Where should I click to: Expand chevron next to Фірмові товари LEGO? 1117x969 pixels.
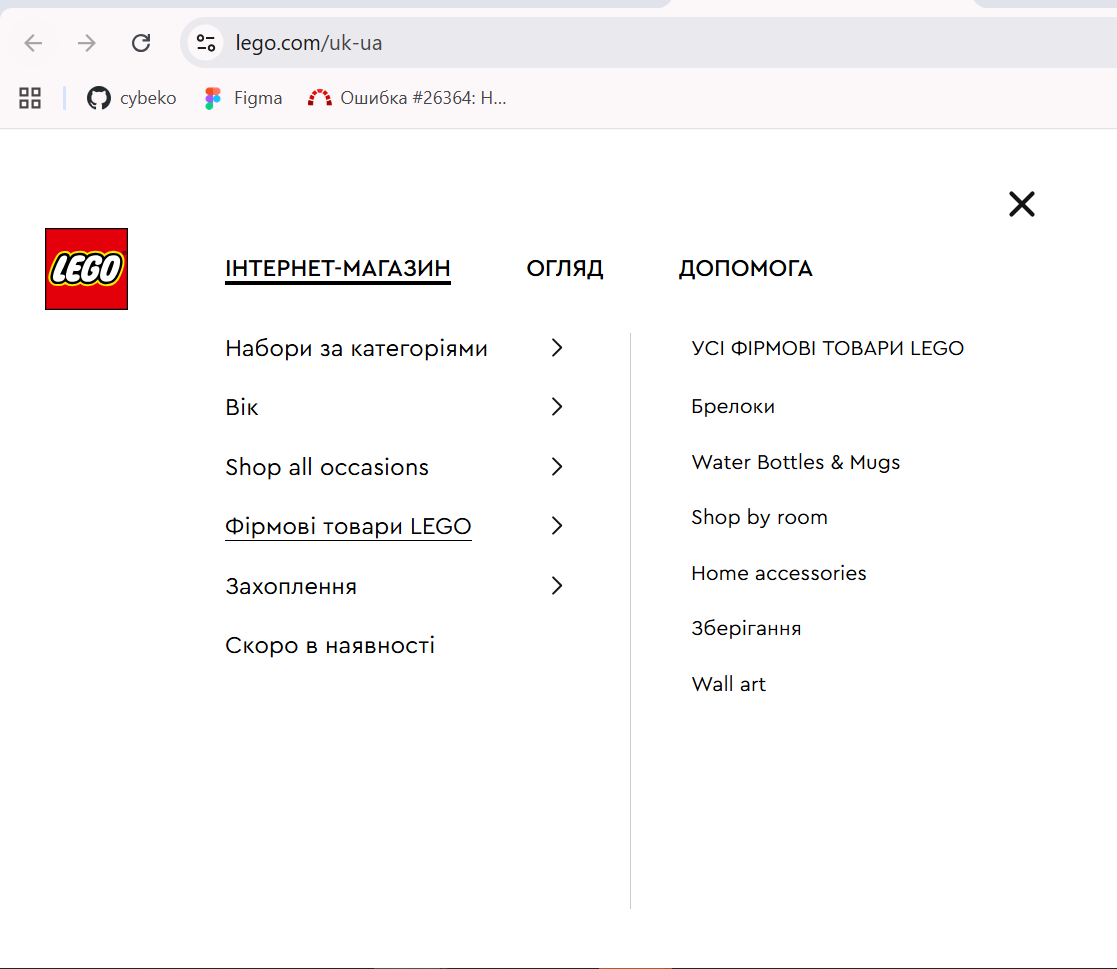pyautogui.click(x=557, y=526)
